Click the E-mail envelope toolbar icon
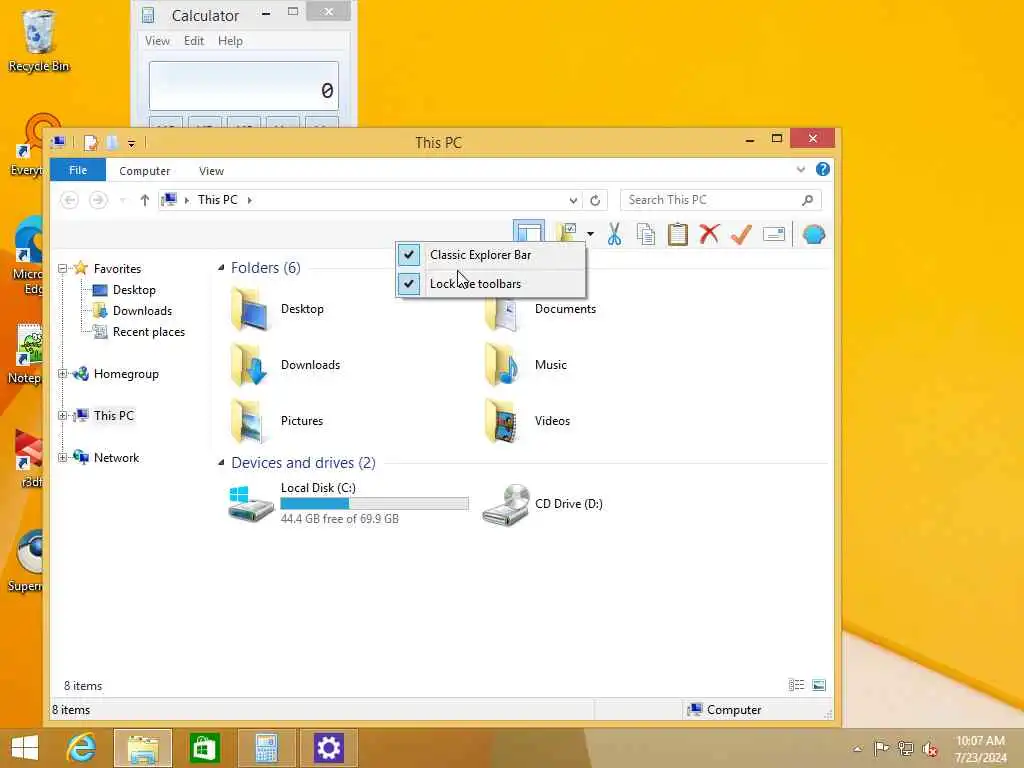The height and width of the screenshot is (768, 1024). tap(773, 234)
